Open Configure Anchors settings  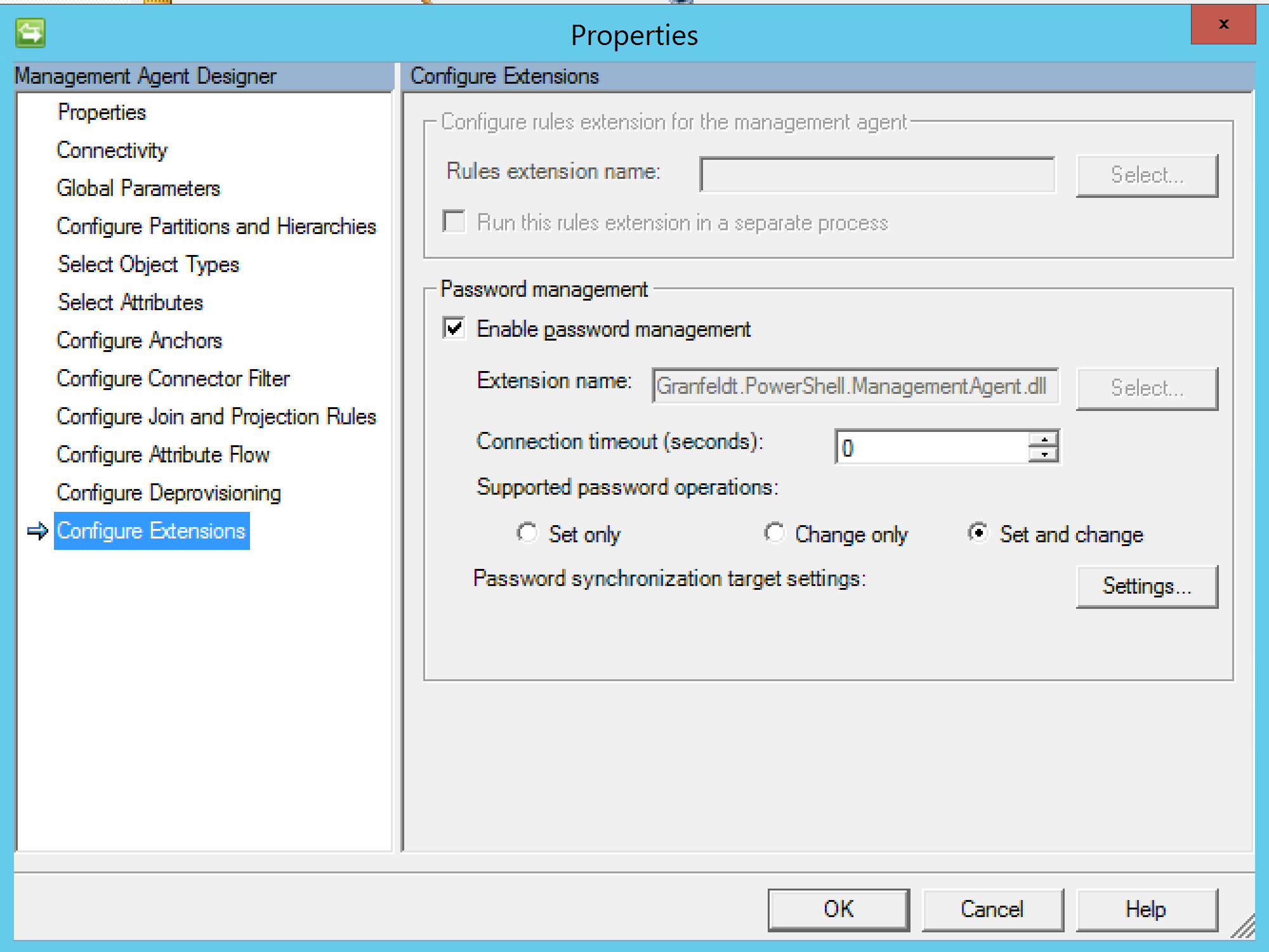pos(139,341)
